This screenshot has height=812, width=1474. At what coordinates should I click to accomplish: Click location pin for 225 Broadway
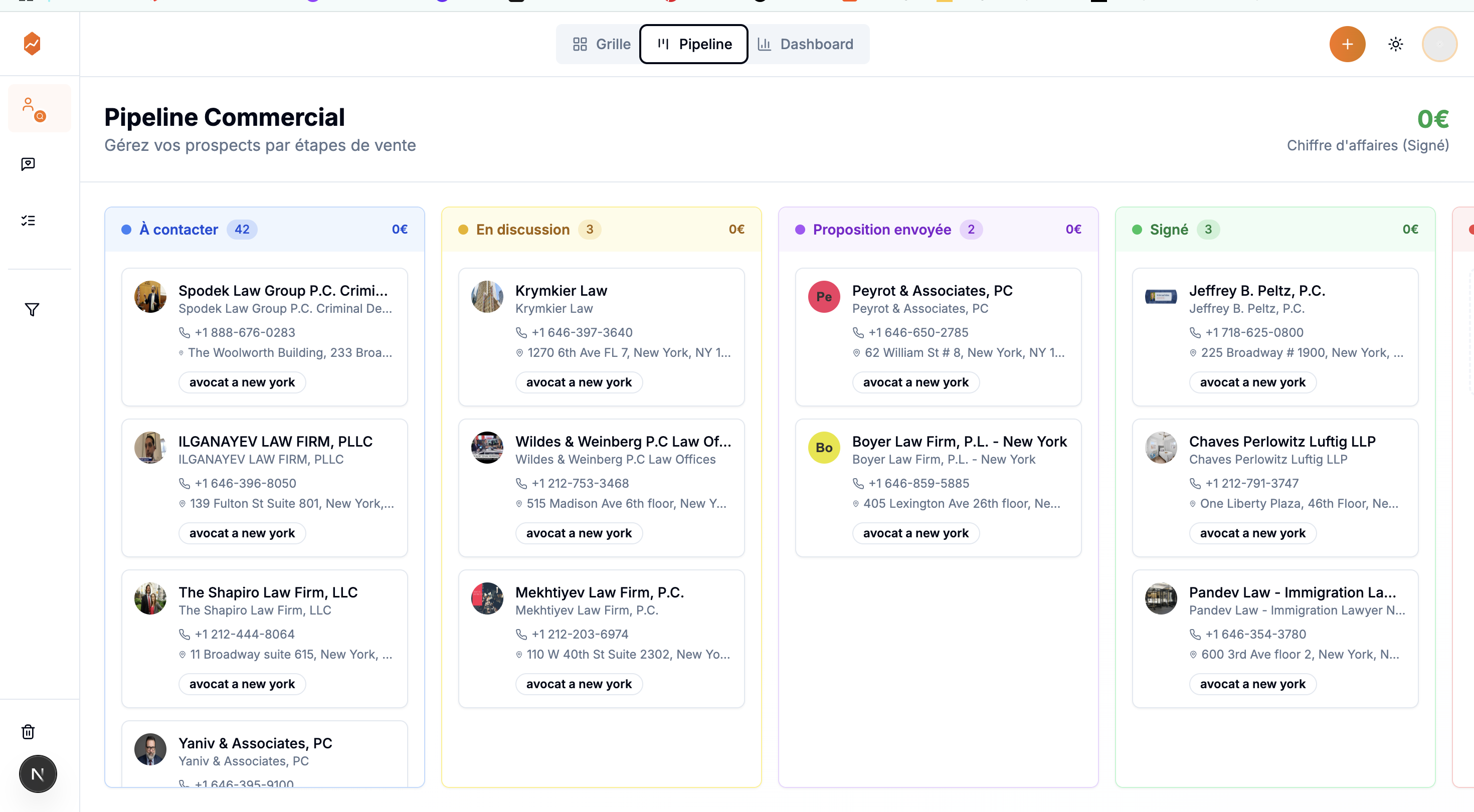coord(1193,353)
